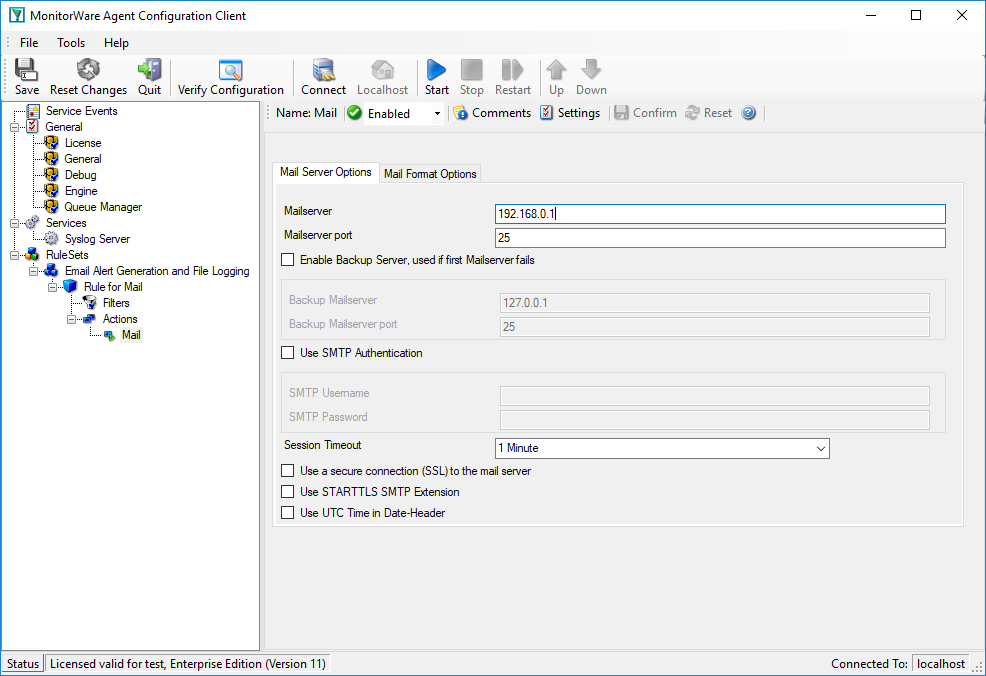986x676 pixels.
Task: Open the Enabled state dropdown
Action: 437,114
